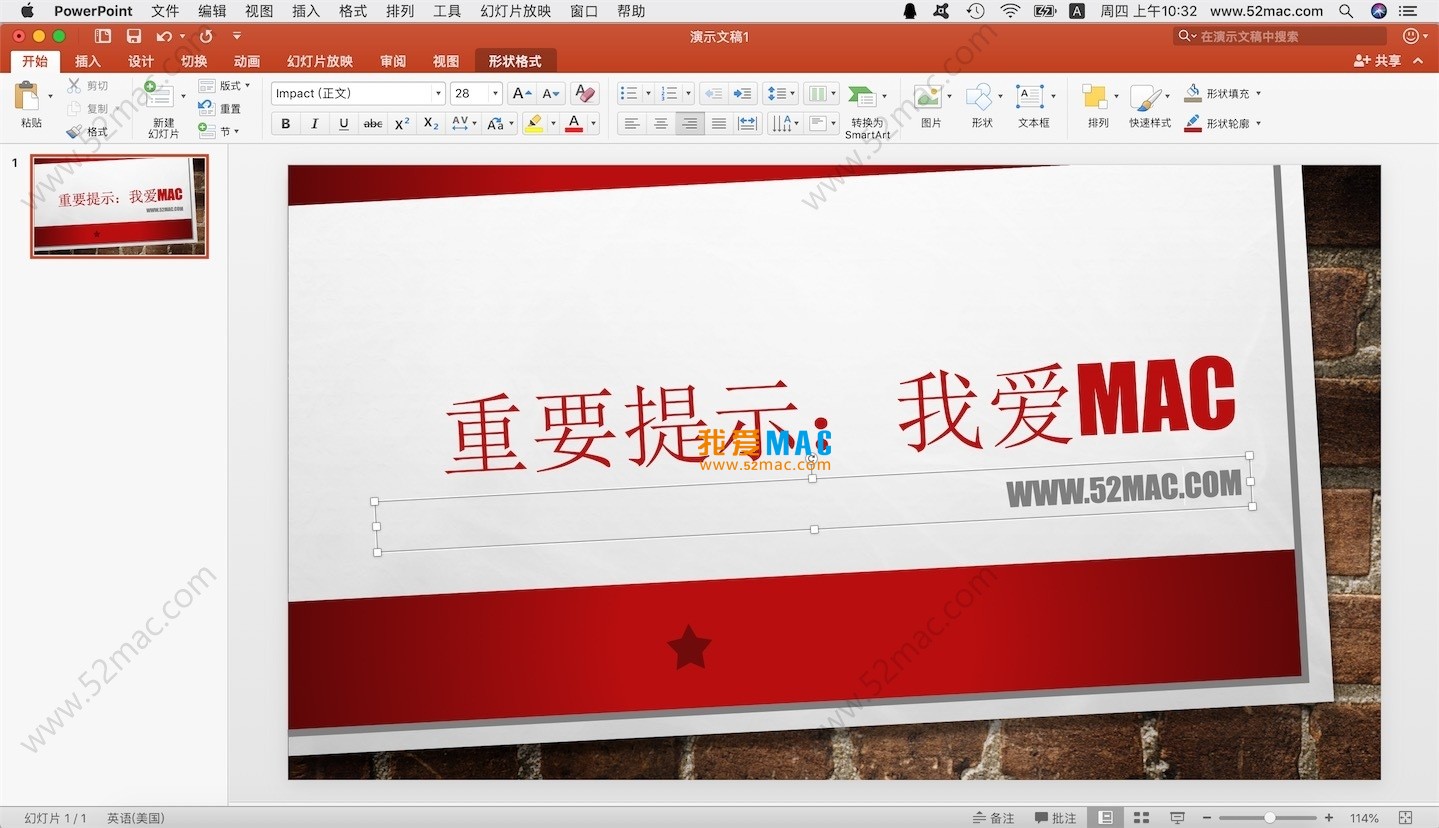Click the Comments (批注) status bar icon

point(1055,818)
